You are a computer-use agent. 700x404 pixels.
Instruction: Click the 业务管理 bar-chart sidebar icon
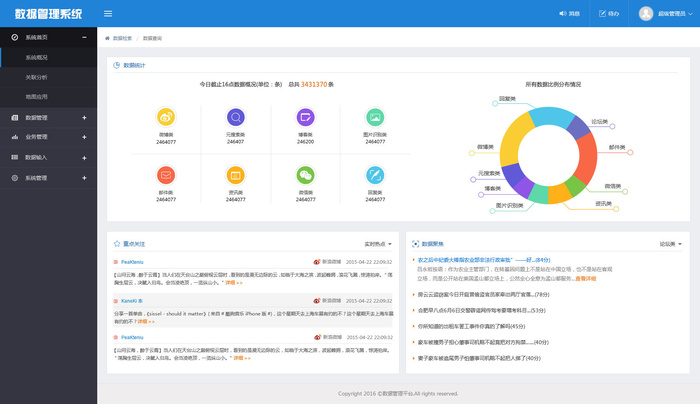[15, 137]
